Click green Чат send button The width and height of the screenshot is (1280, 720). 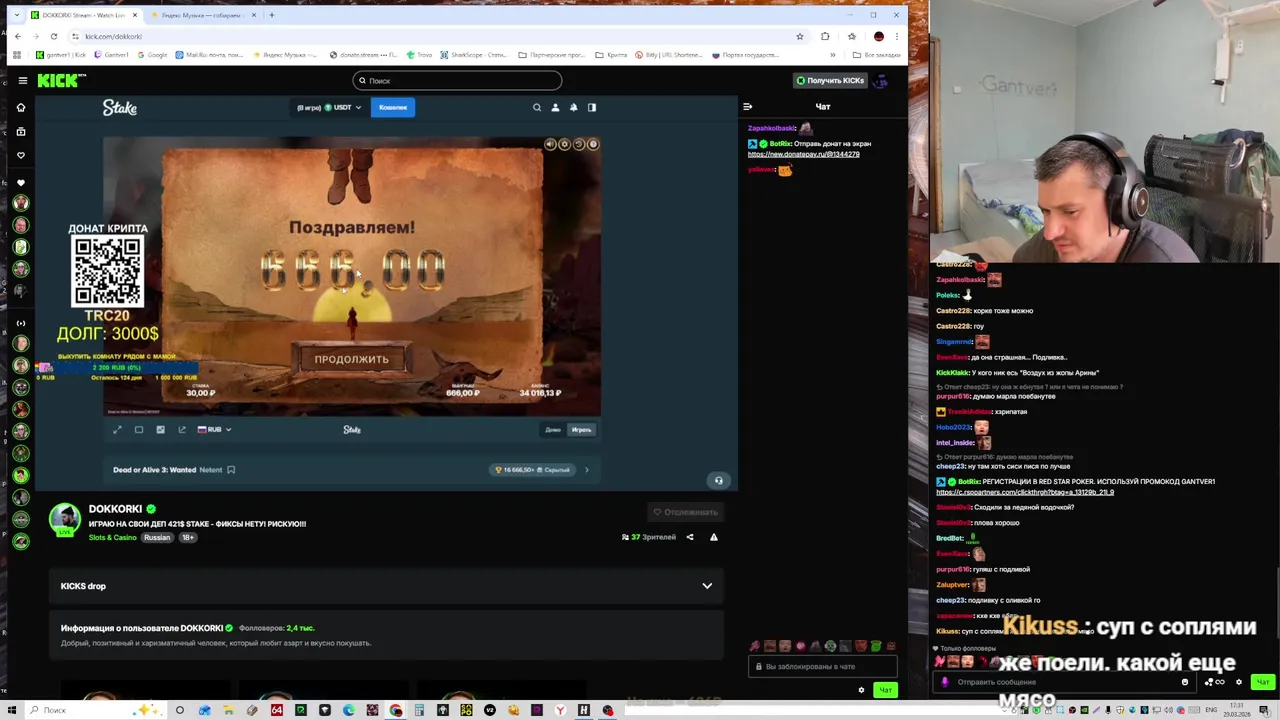tap(885, 690)
